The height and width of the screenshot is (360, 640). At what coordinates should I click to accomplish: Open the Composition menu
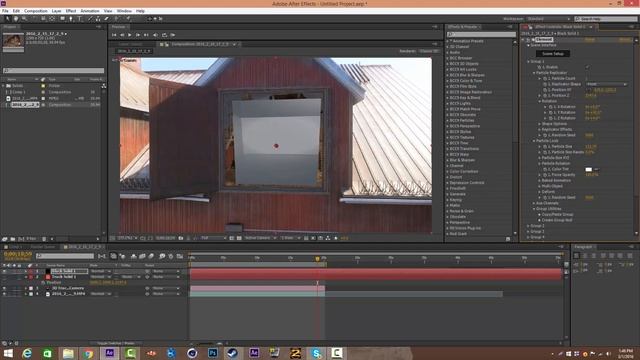[36, 11]
